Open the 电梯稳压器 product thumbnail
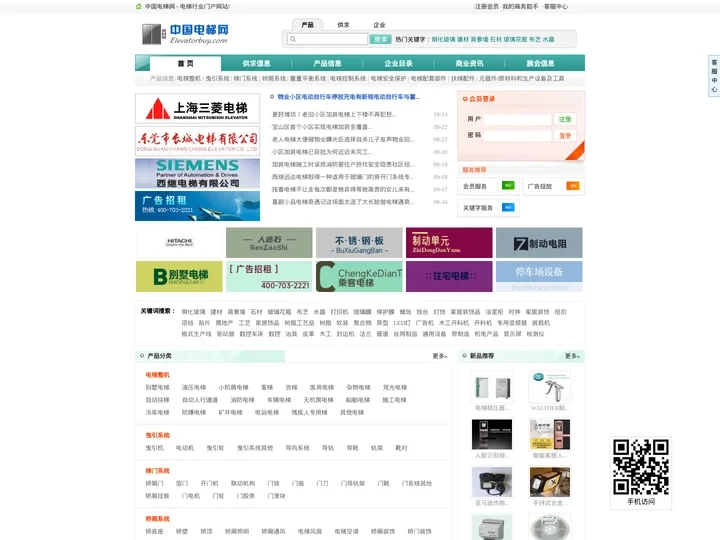The width and height of the screenshot is (720, 540). coord(492,387)
